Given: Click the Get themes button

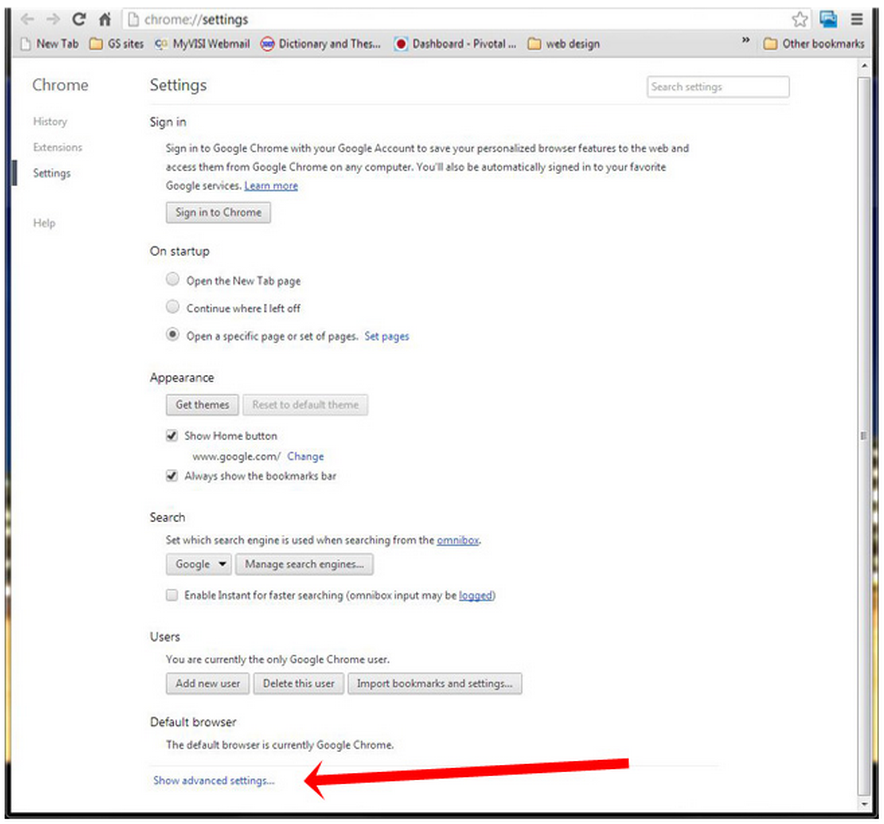Looking at the screenshot, I should (202, 405).
